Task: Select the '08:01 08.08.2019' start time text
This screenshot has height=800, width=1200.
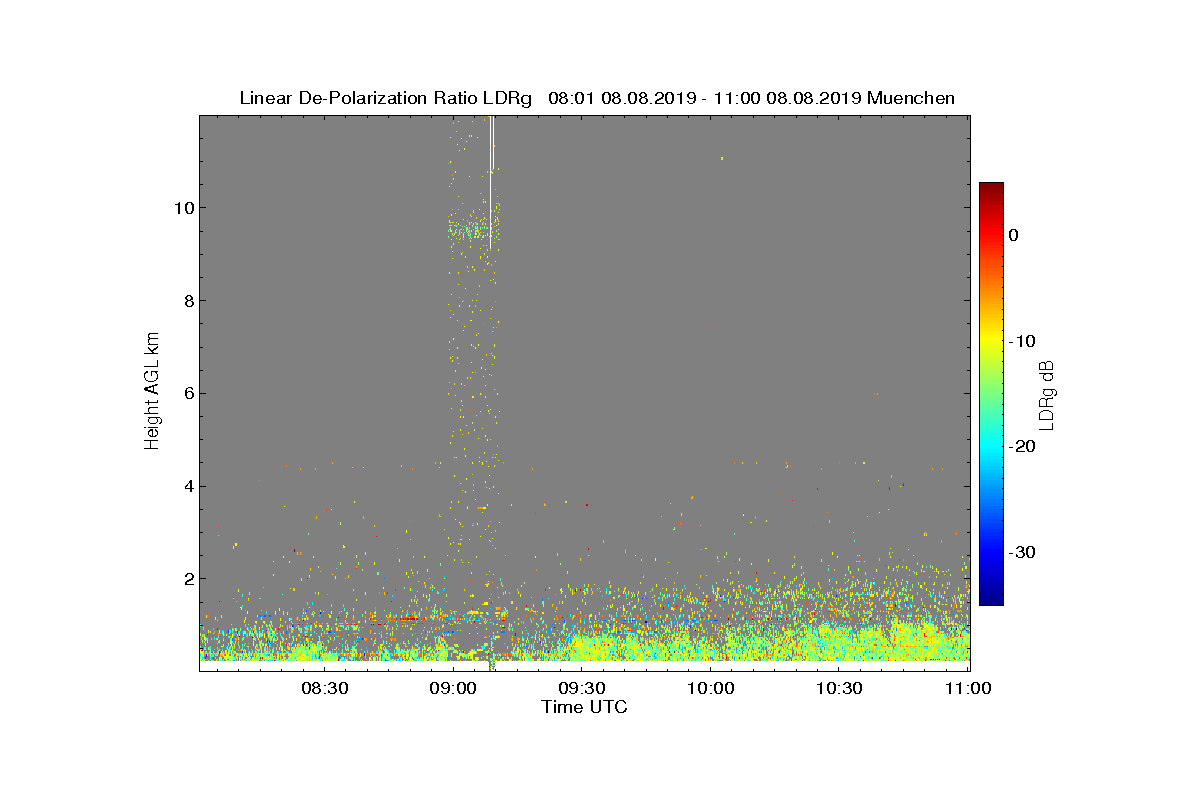Action: 622,98
